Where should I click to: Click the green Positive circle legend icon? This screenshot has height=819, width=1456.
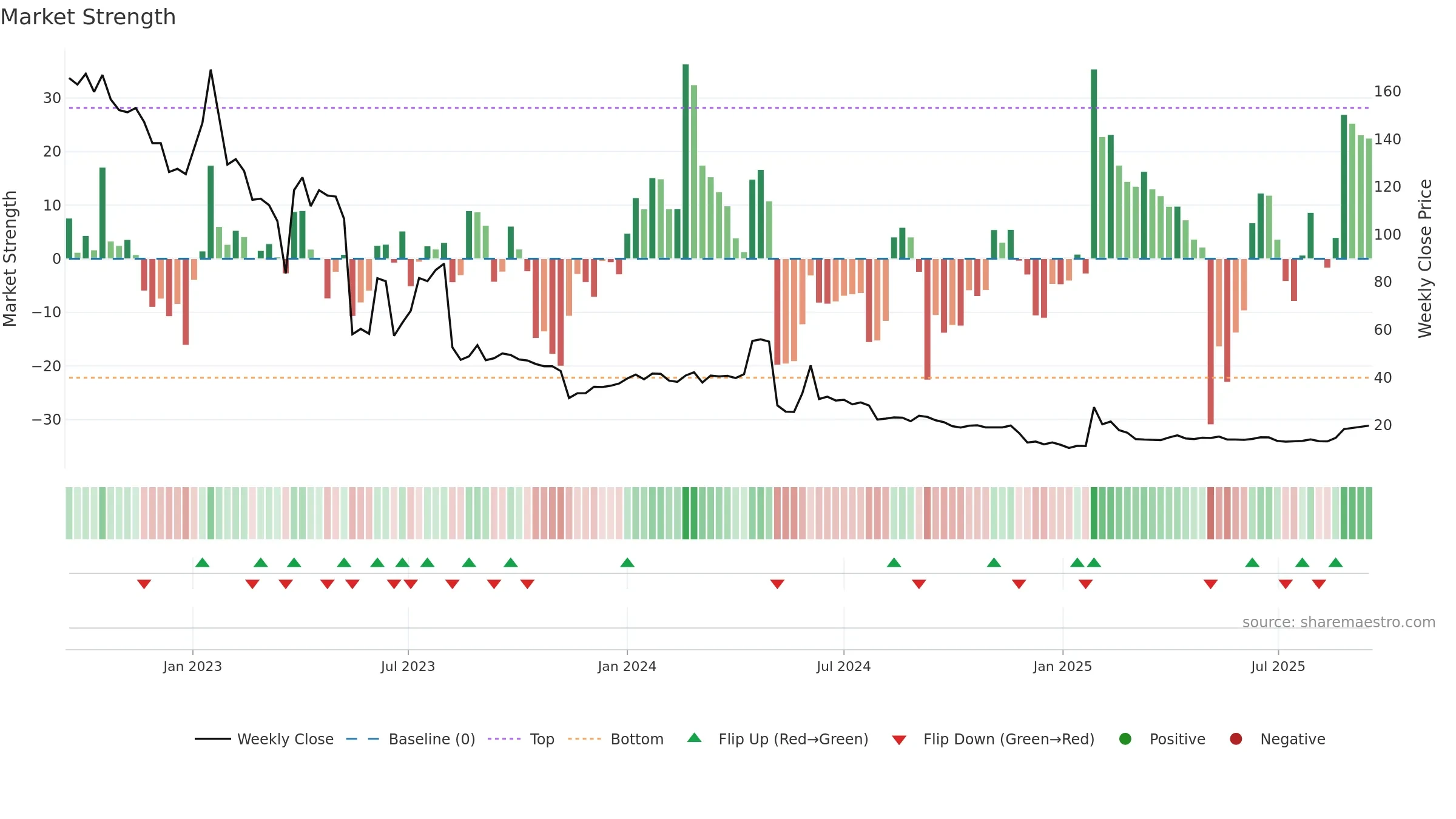coord(1125,739)
